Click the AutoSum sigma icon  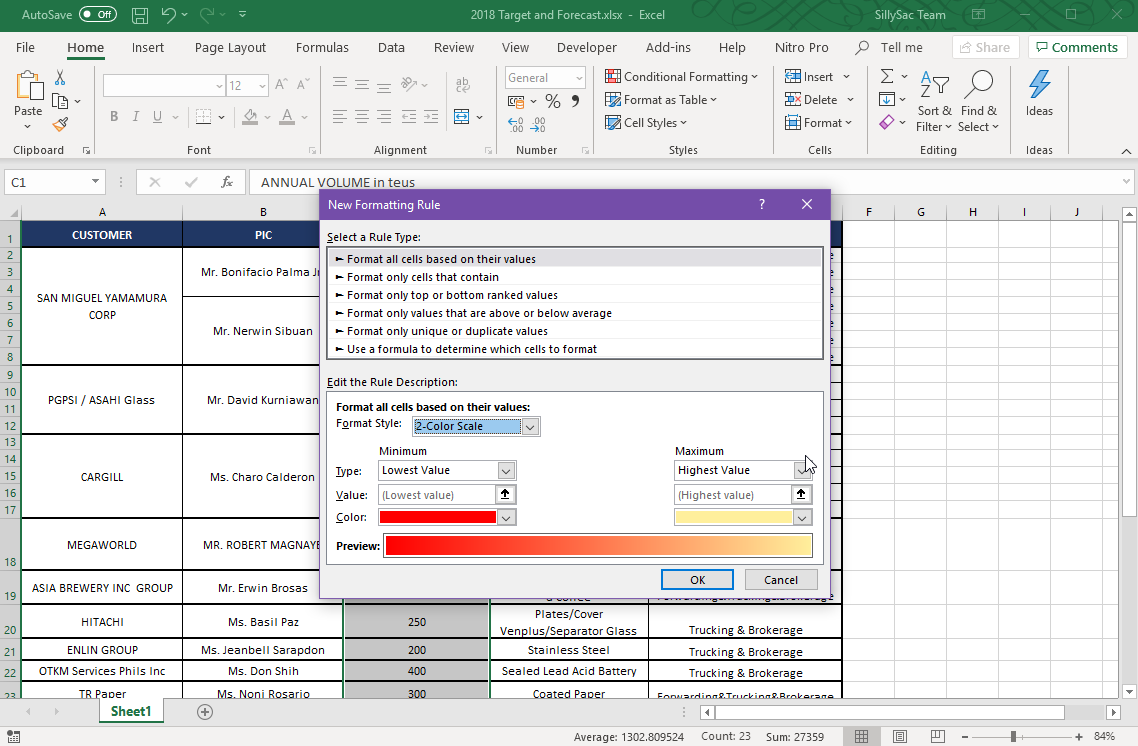[886, 76]
